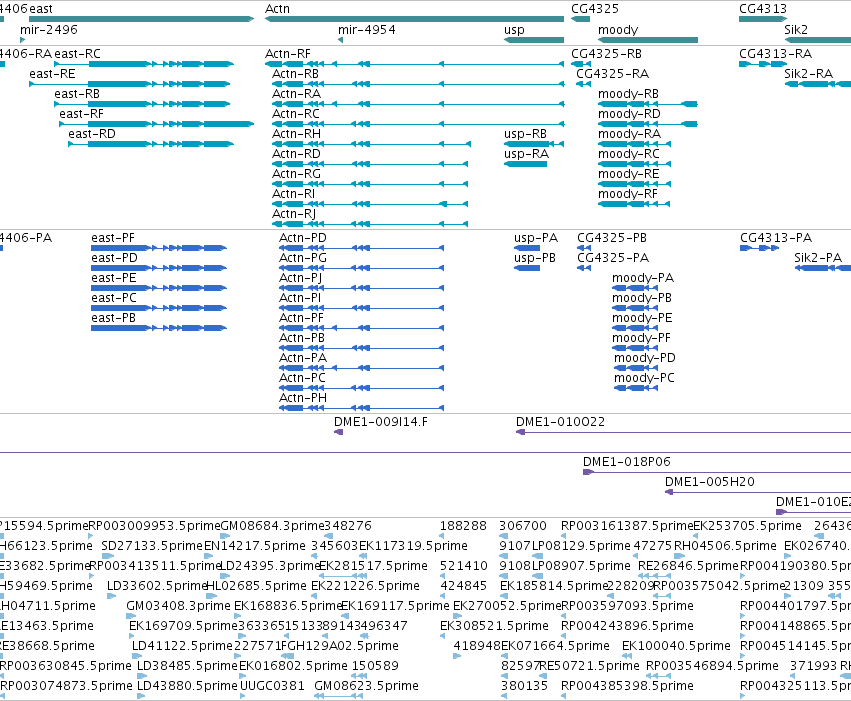
Task: Click the moody-RB transcript label
Action: 628,94
